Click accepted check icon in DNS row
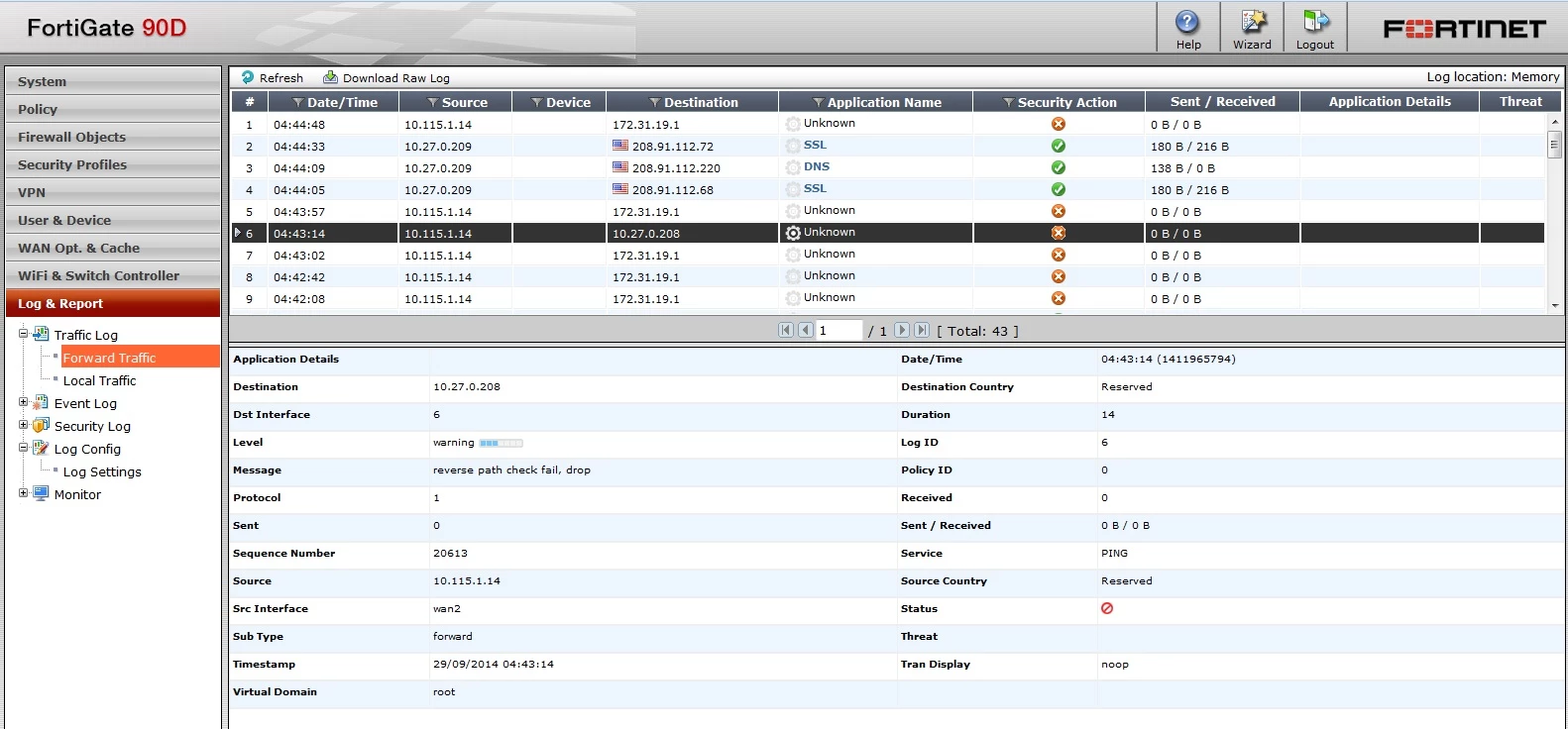Image resolution: width=1568 pixels, height=729 pixels. pyautogui.click(x=1059, y=167)
